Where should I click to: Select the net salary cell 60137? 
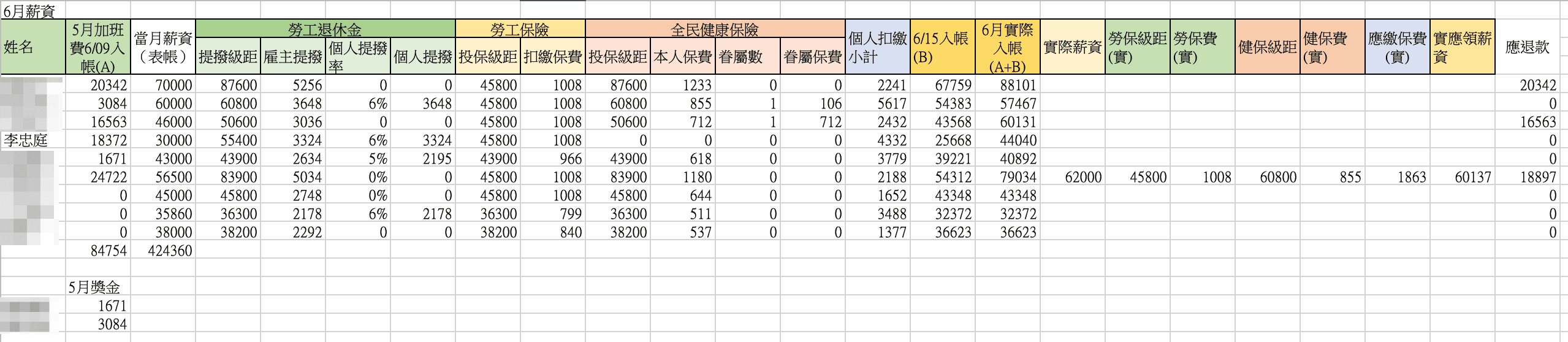(x=1463, y=177)
